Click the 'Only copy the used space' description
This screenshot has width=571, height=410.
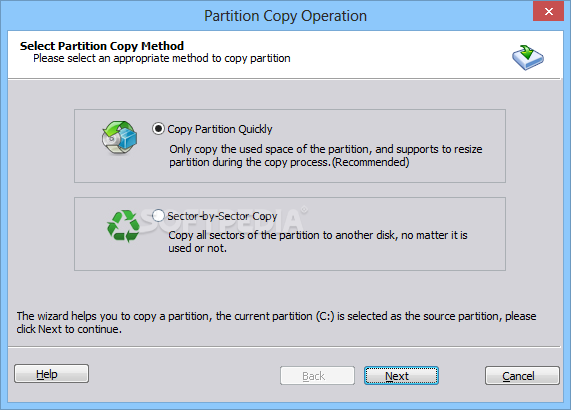pyautogui.click(x=326, y=155)
